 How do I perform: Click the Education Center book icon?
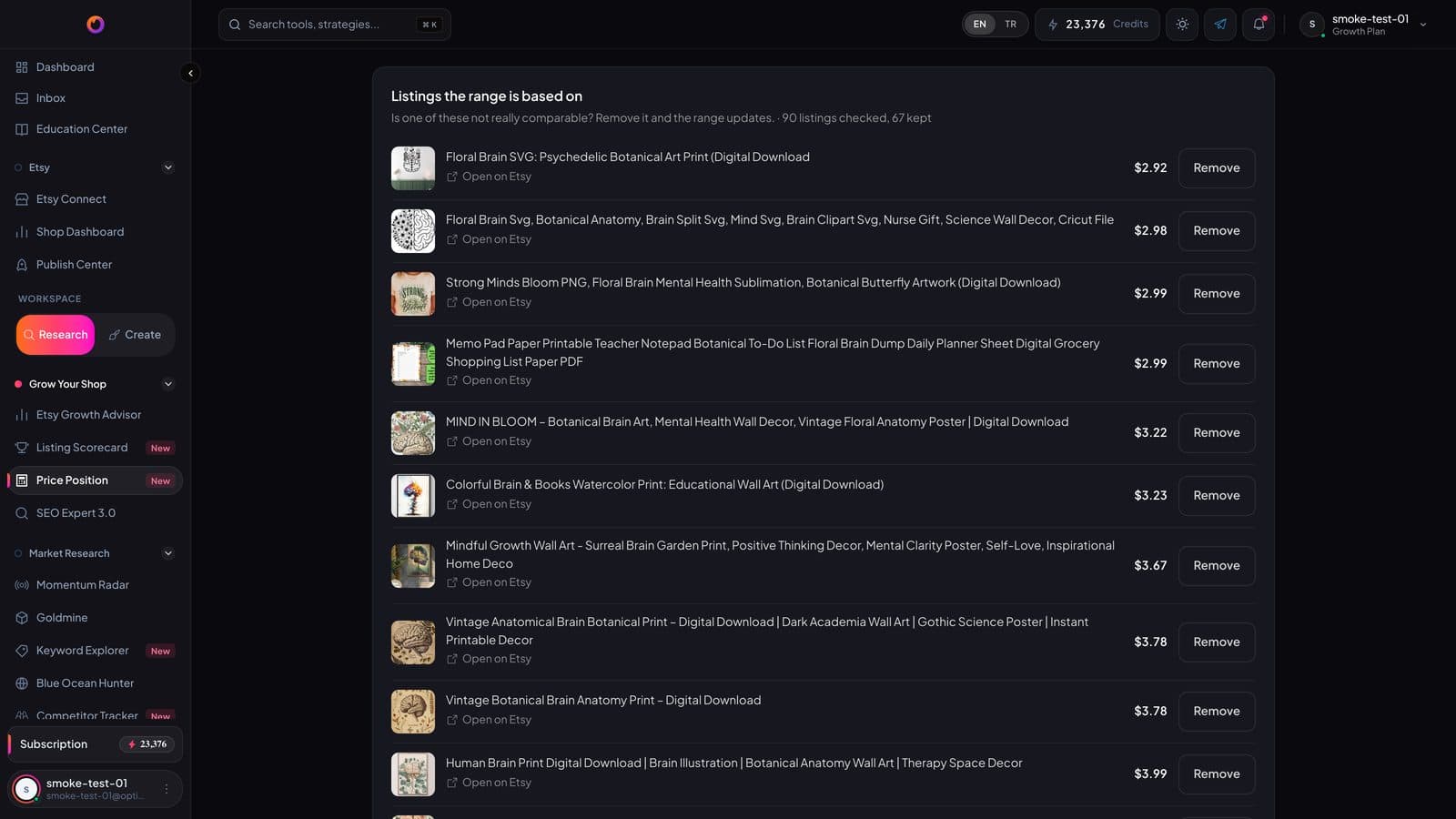click(22, 129)
